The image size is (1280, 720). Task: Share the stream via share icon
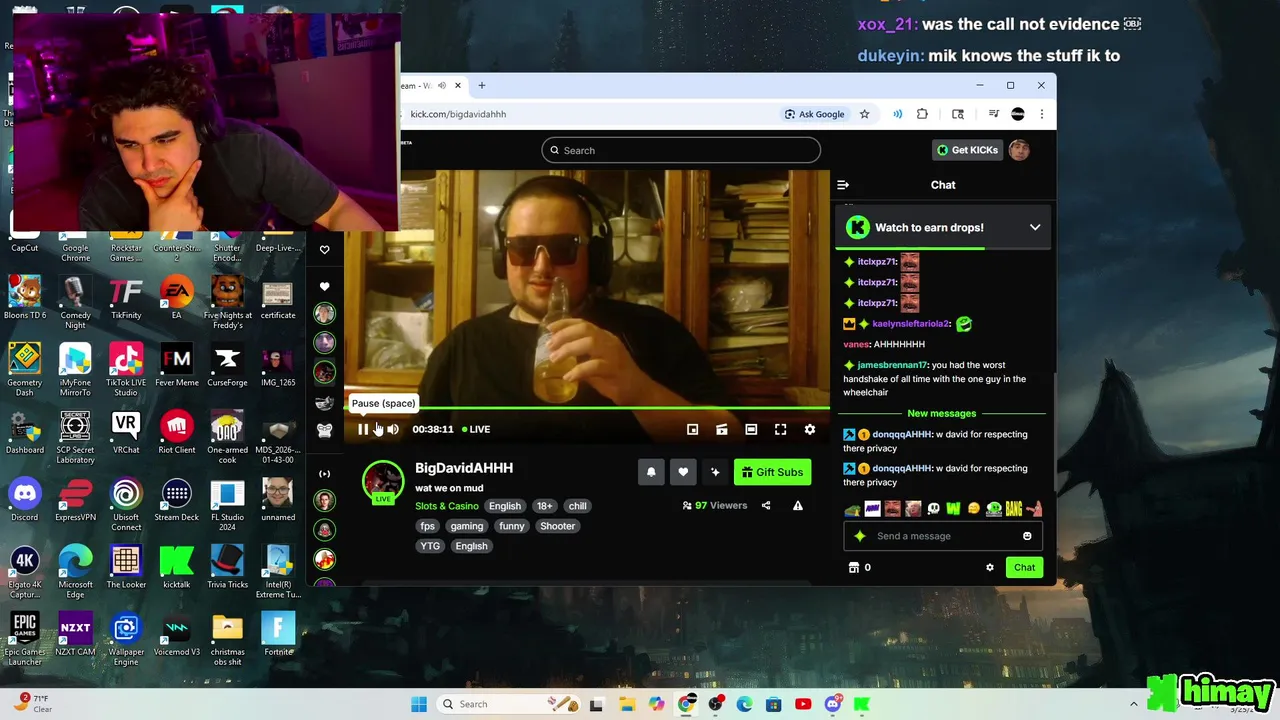[766, 506]
